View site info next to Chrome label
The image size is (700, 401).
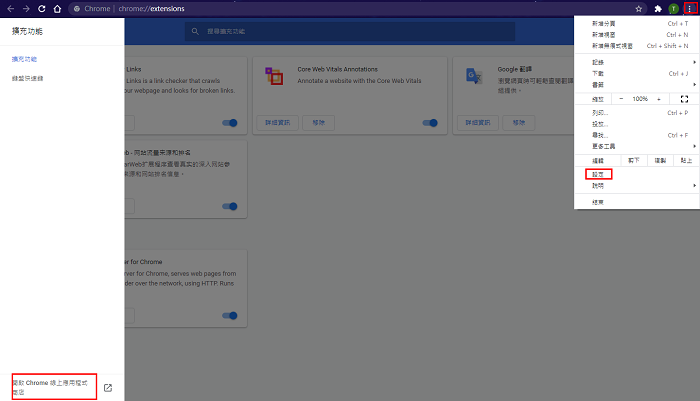(x=77, y=8)
